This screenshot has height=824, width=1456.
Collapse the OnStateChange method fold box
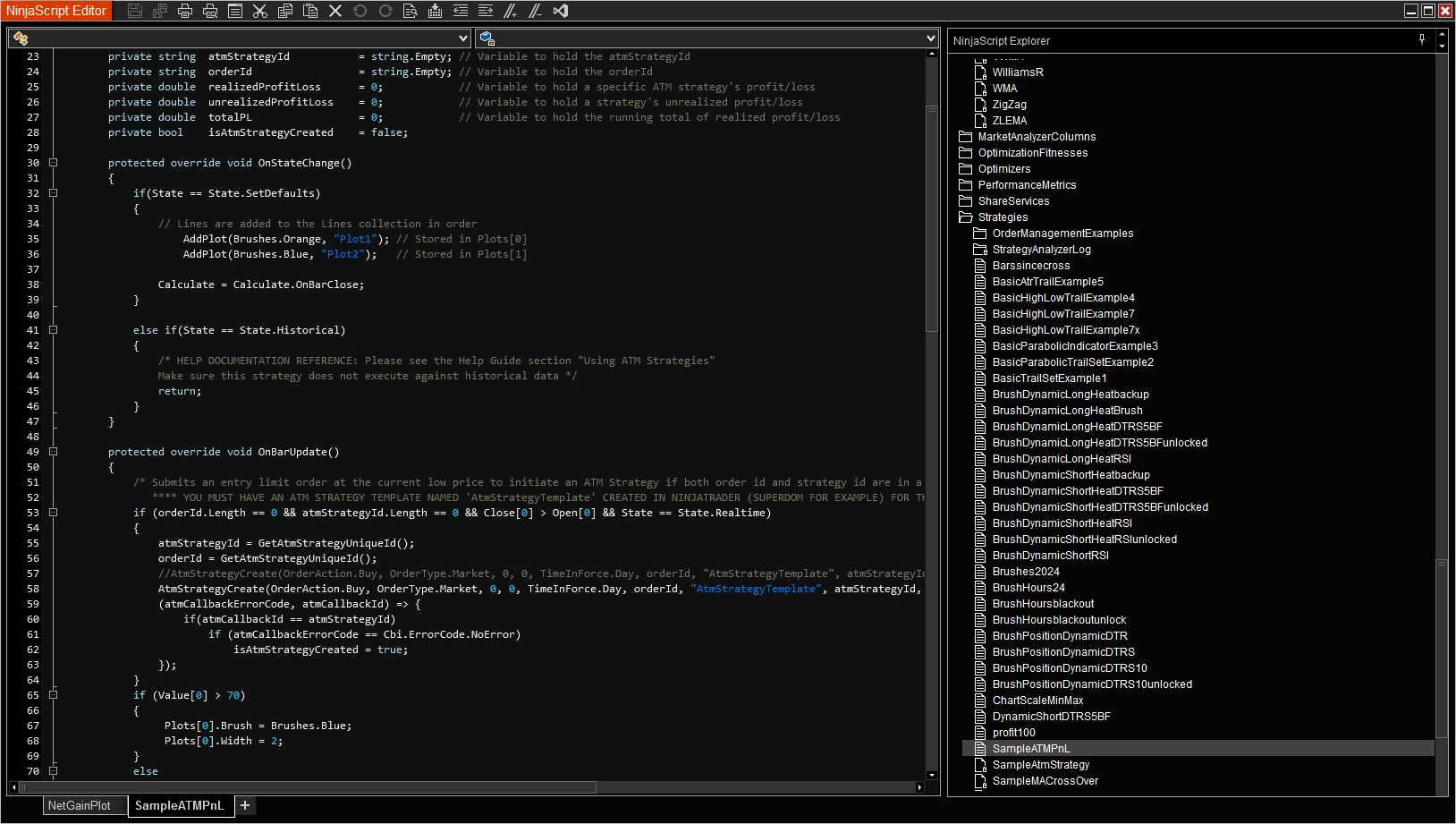coord(54,163)
